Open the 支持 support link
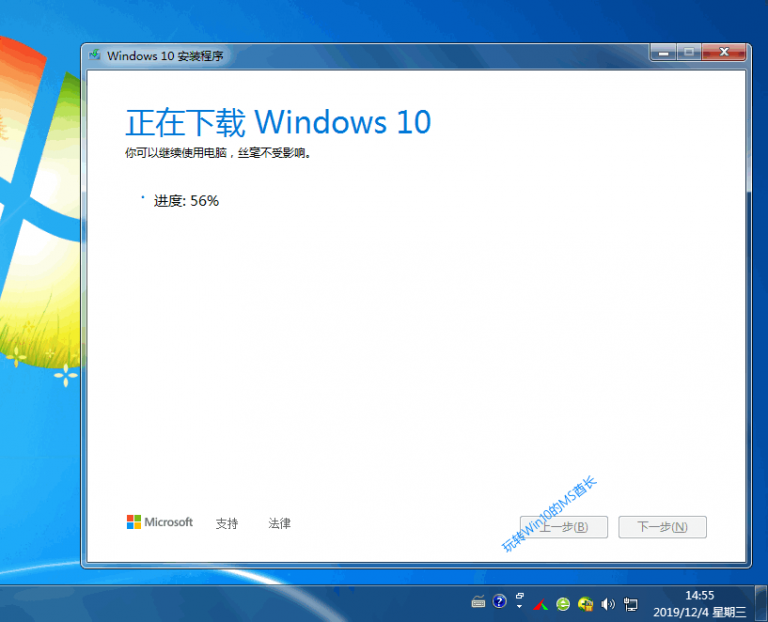This screenshot has width=768, height=622. pyautogui.click(x=227, y=523)
